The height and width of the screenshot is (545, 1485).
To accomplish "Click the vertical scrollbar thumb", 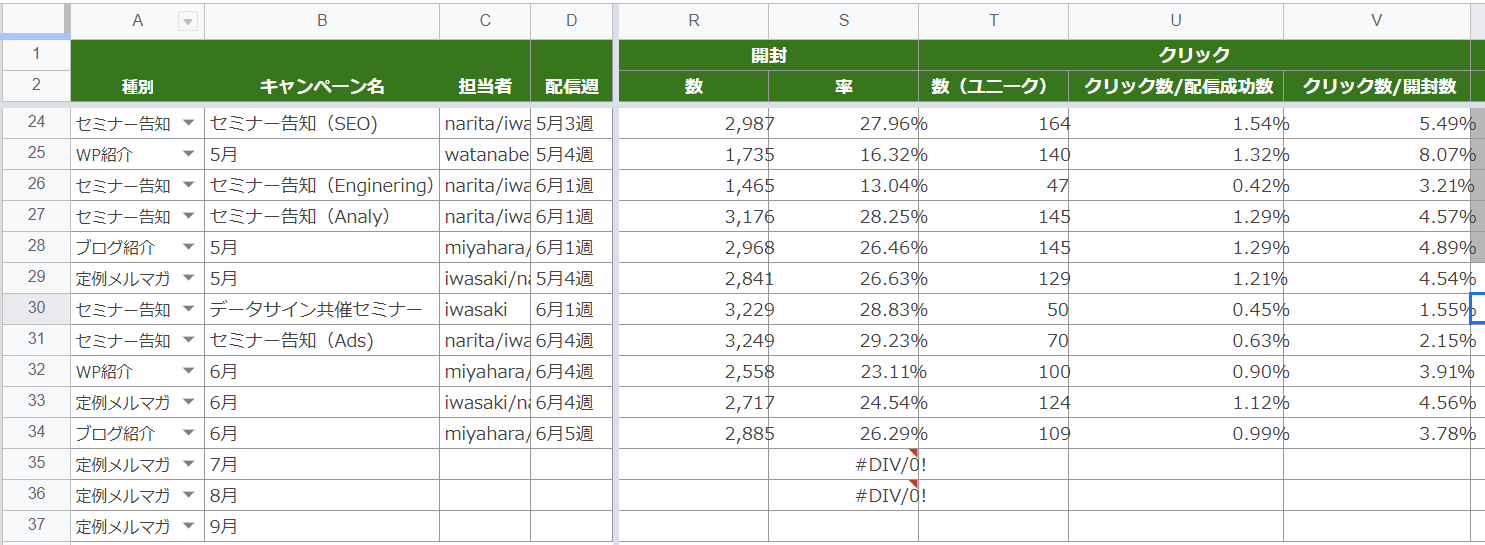I will point(1477,180).
